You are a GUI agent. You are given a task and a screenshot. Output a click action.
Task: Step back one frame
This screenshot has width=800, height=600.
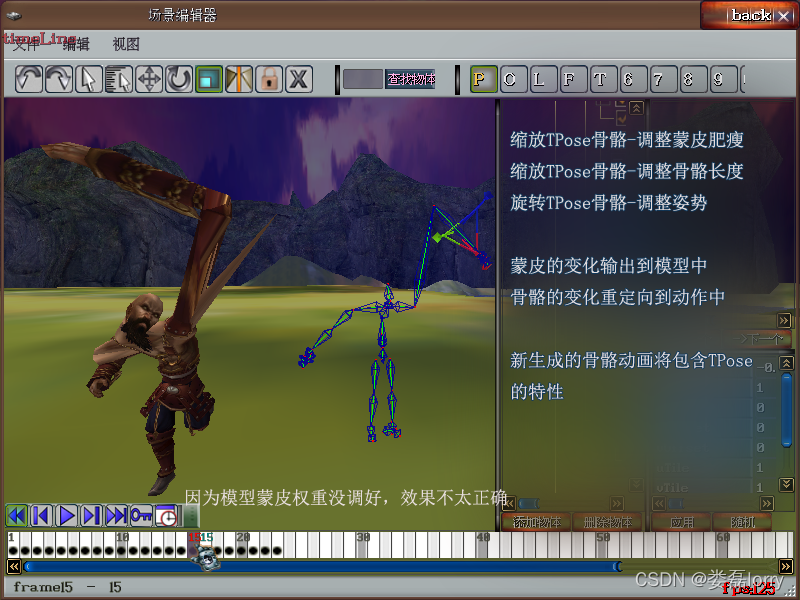[x=41, y=516]
